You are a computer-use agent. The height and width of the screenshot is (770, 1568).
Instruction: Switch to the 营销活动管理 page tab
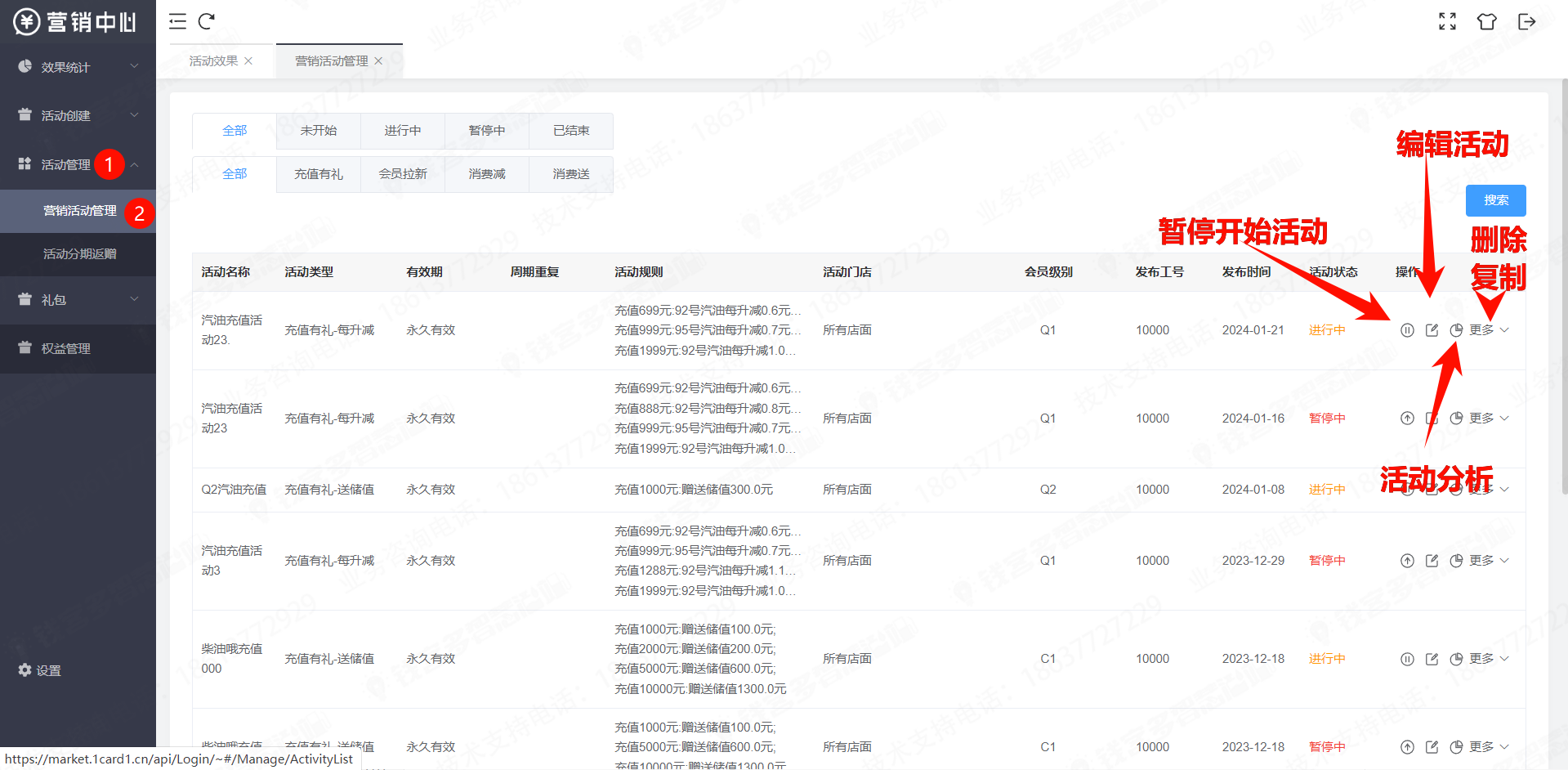[331, 61]
